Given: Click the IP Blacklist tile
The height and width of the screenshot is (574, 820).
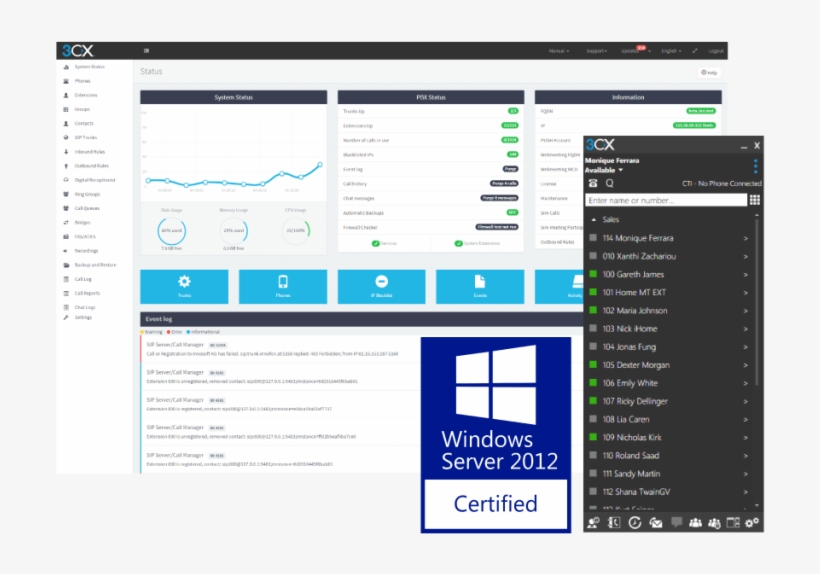Looking at the screenshot, I should pyautogui.click(x=381, y=286).
